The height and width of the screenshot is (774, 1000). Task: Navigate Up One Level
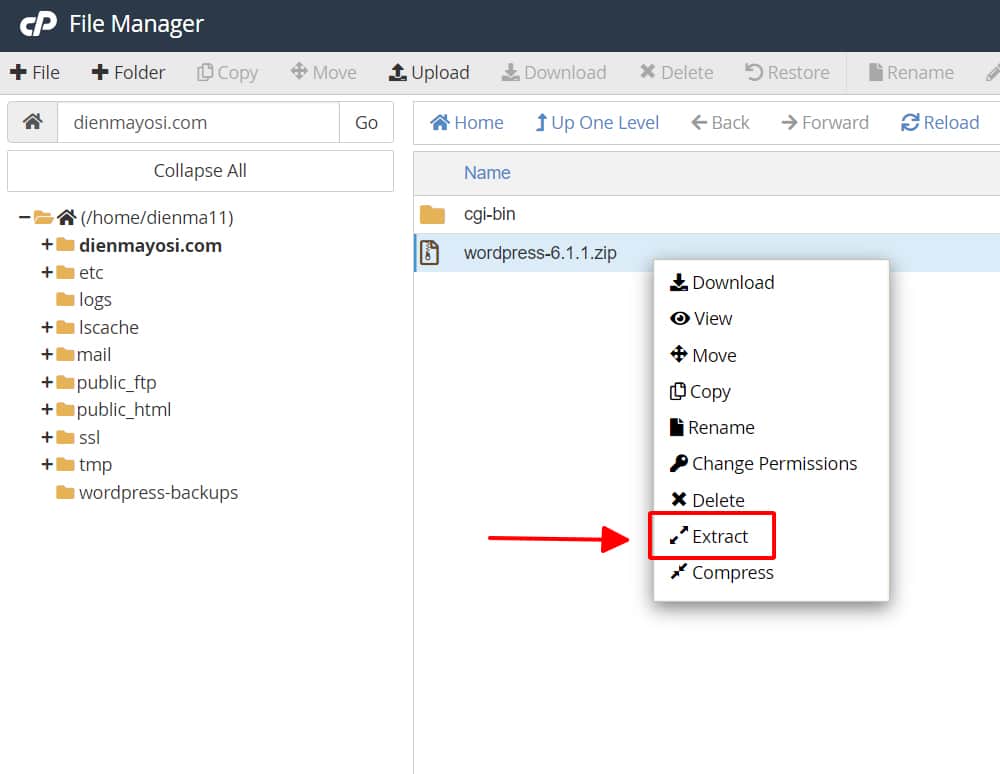tap(596, 122)
